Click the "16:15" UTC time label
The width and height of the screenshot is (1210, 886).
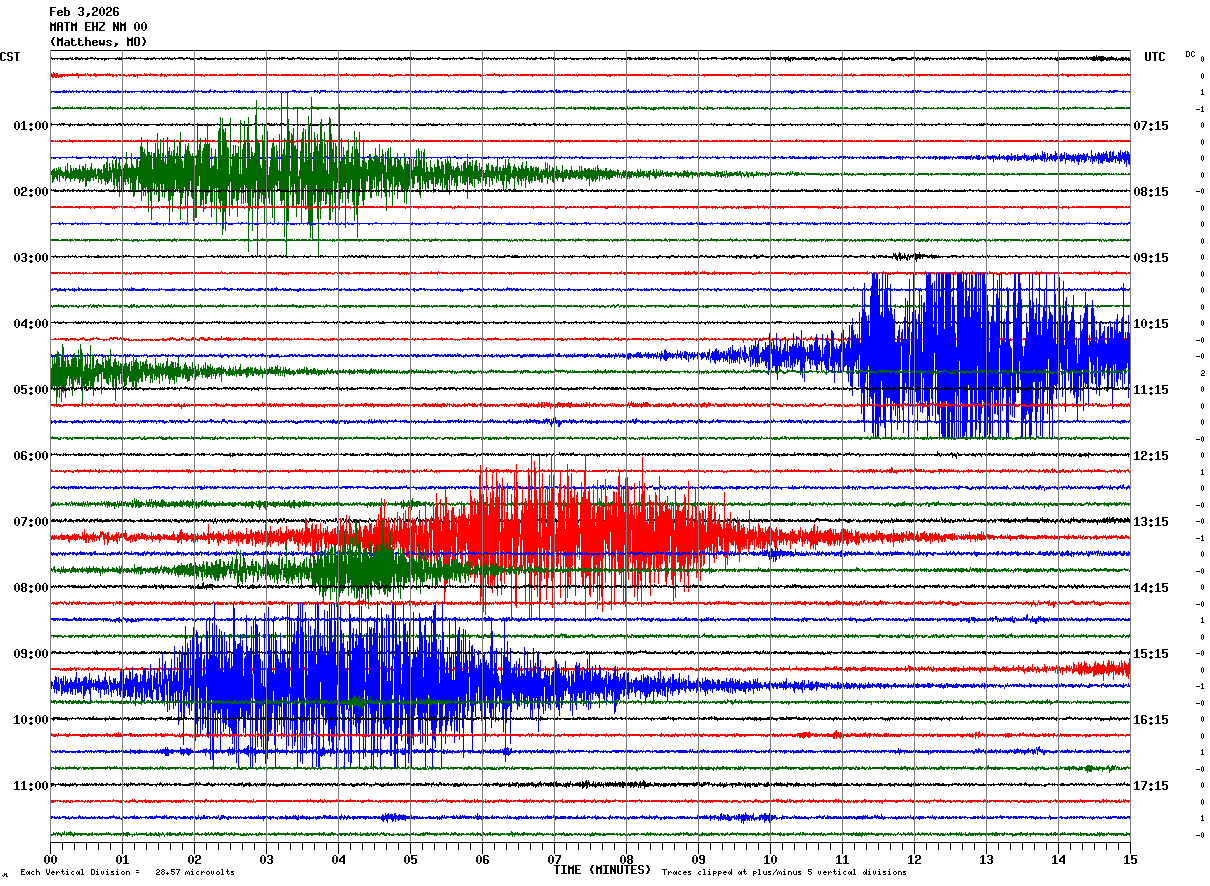pyautogui.click(x=1151, y=720)
